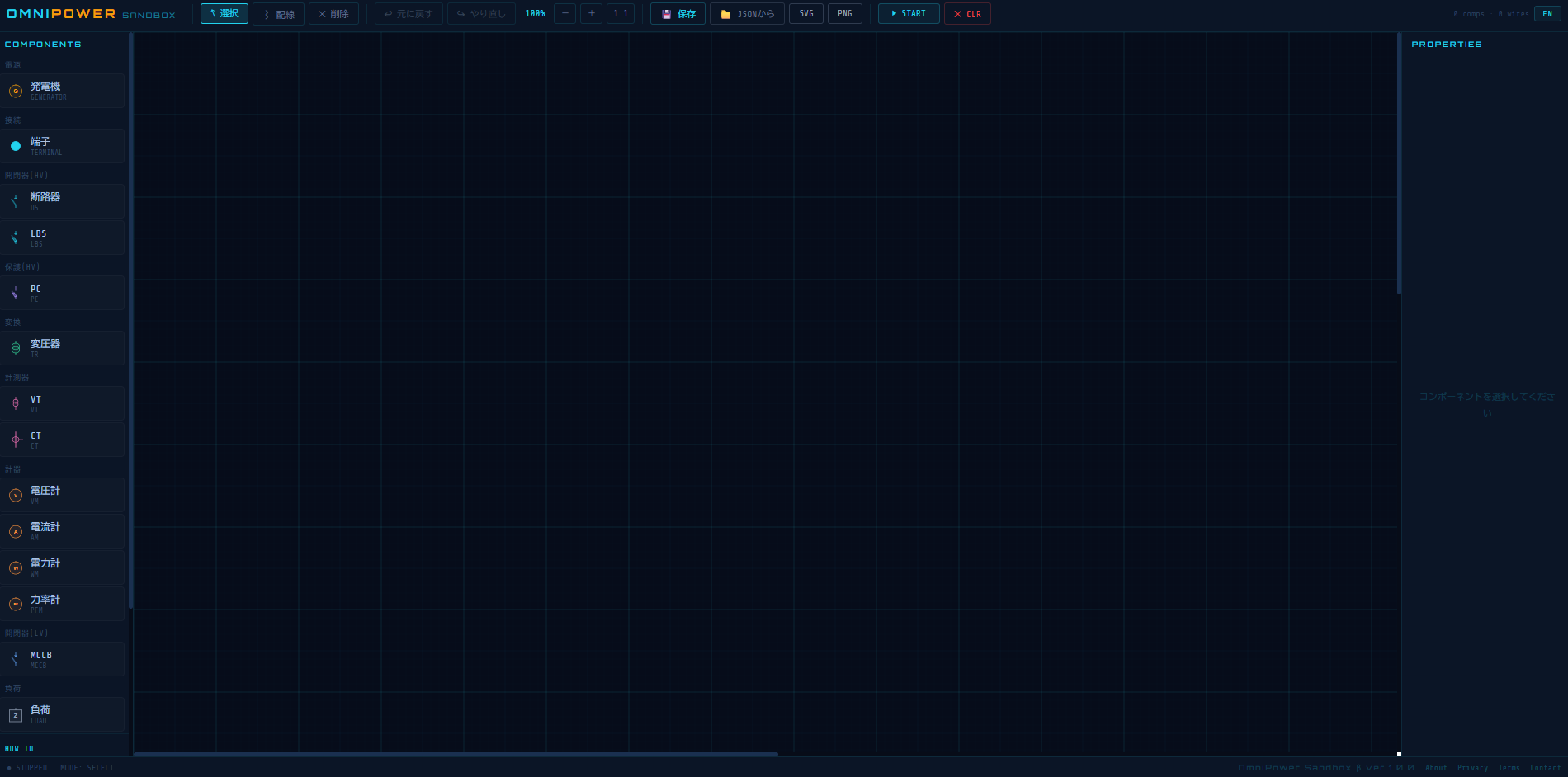Zoom out with the minus button
This screenshot has height=777, width=1568.
point(565,14)
